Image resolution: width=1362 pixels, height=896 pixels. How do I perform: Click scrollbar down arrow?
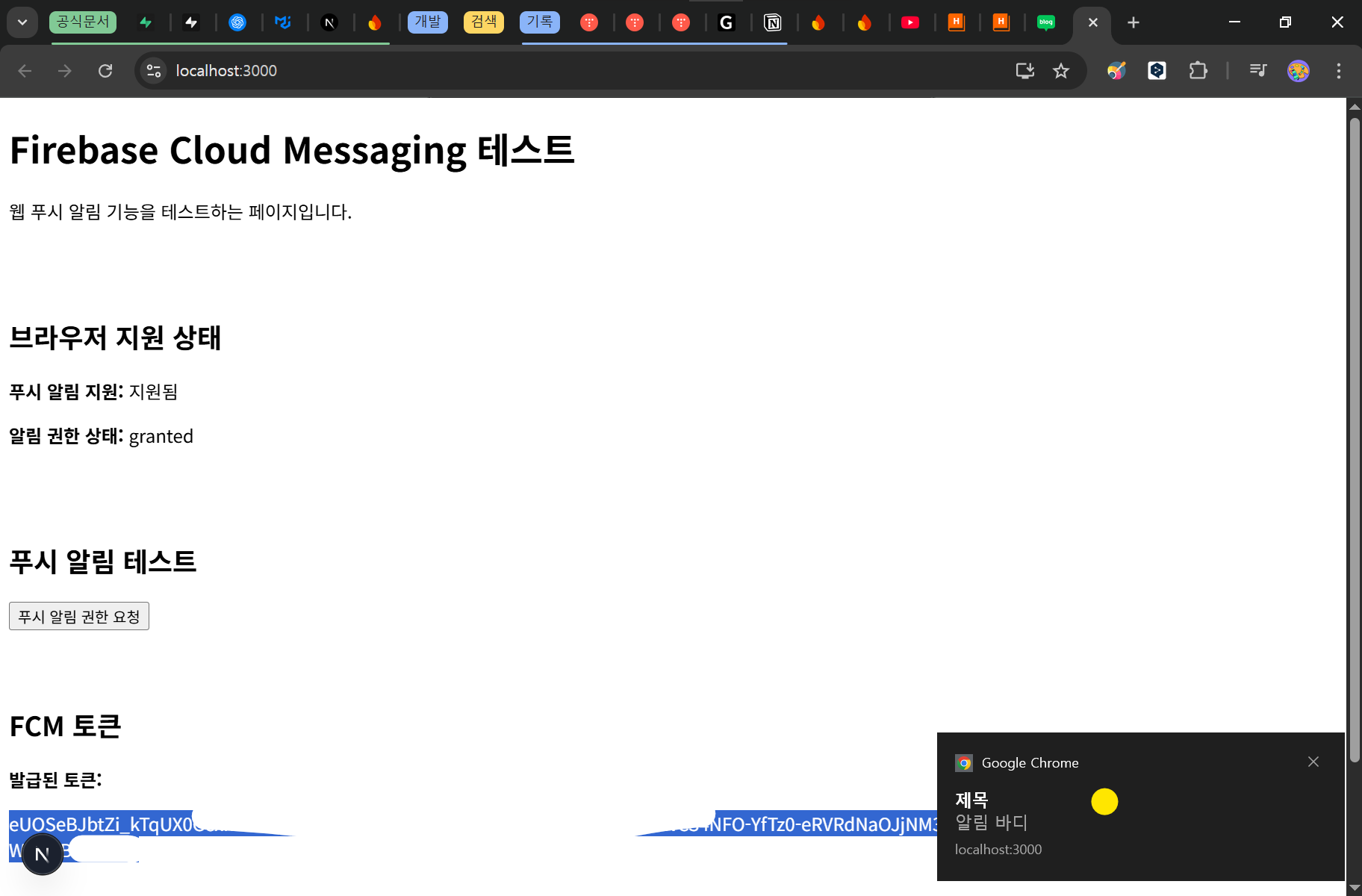[1355, 888]
